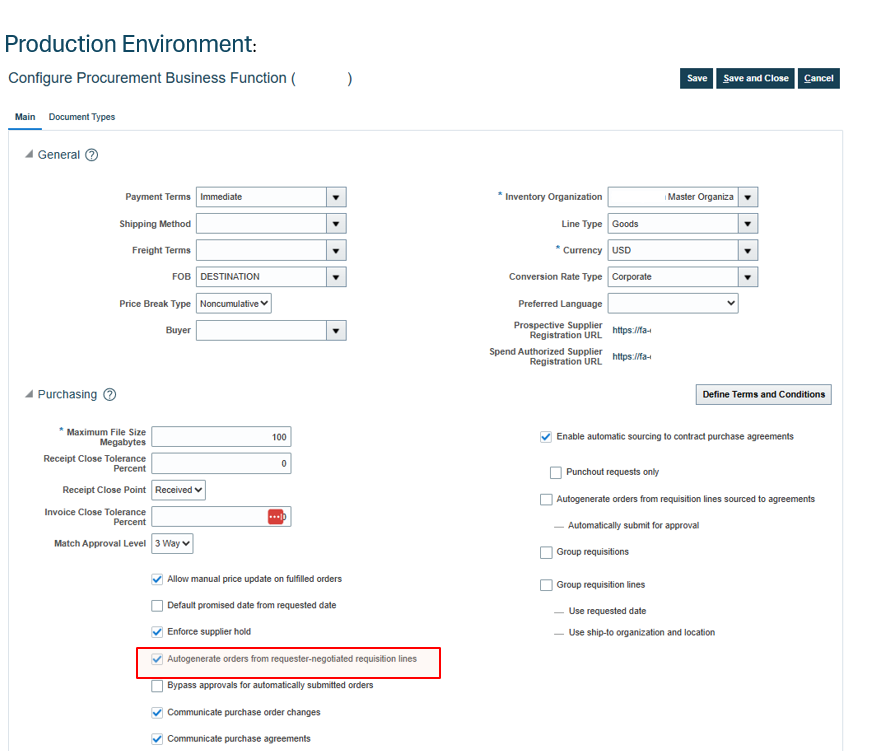The image size is (888, 751).
Task: Switch to Document Types tab
Action: coord(82,117)
